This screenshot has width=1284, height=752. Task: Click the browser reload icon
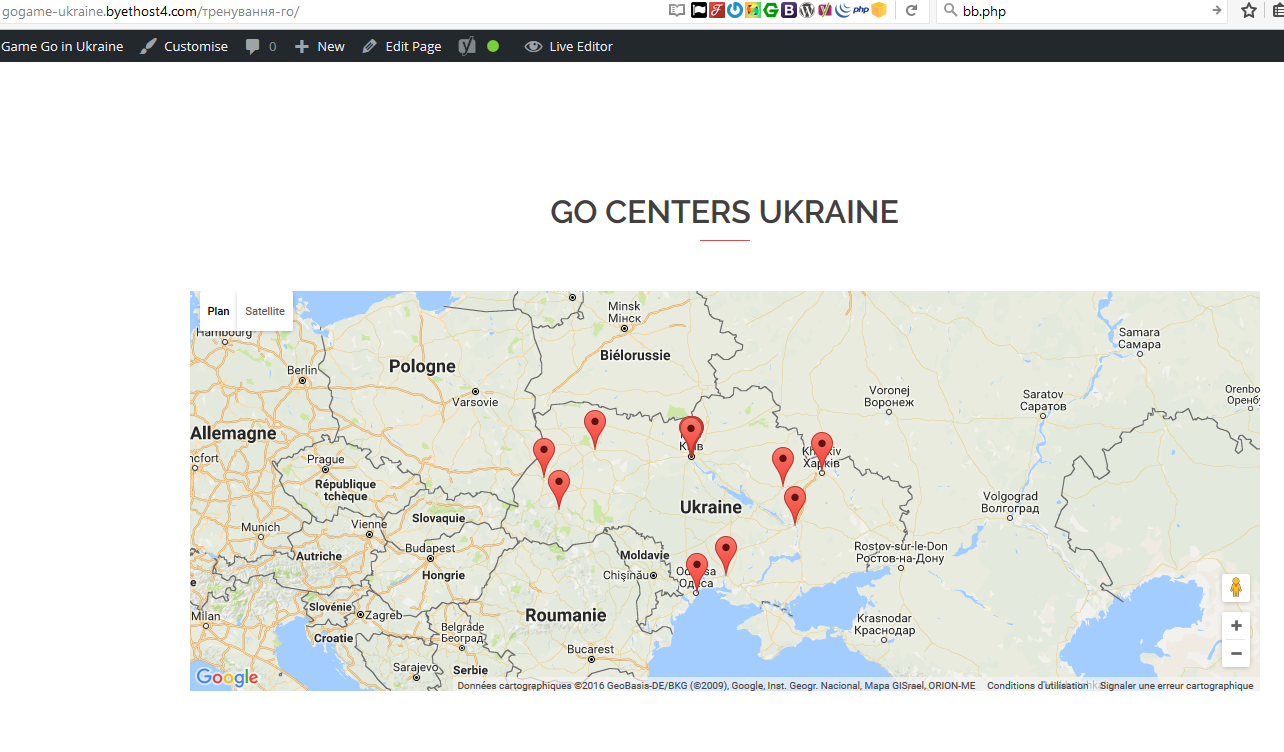(x=911, y=10)
